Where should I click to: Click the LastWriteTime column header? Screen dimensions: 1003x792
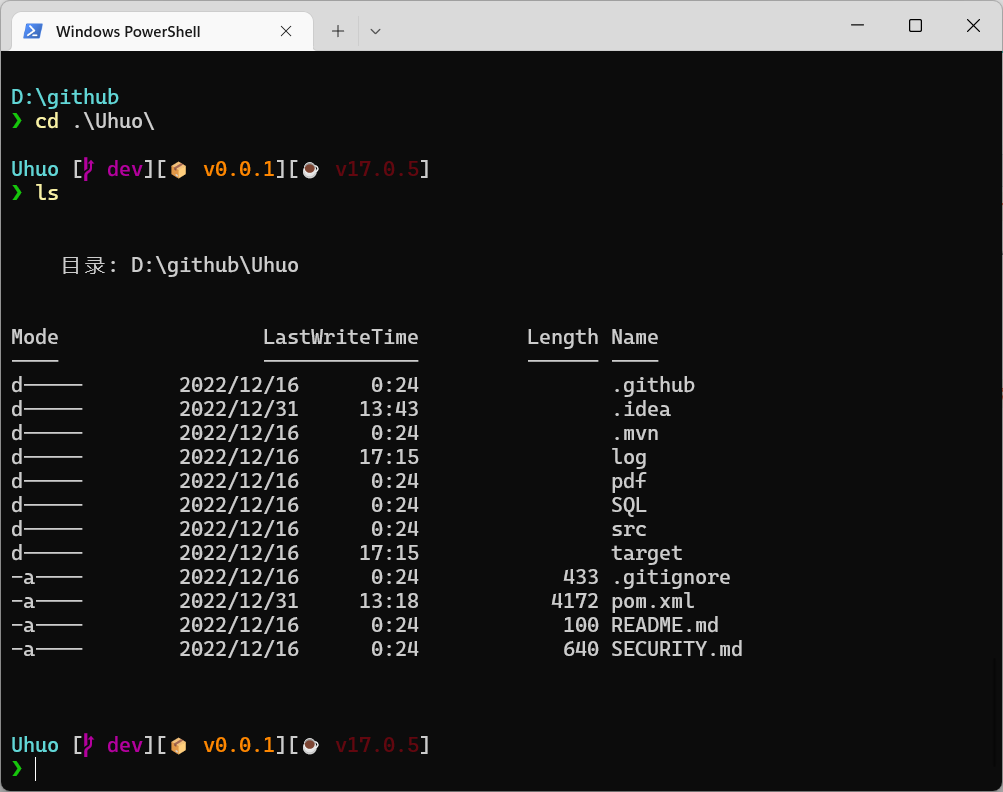340,337
